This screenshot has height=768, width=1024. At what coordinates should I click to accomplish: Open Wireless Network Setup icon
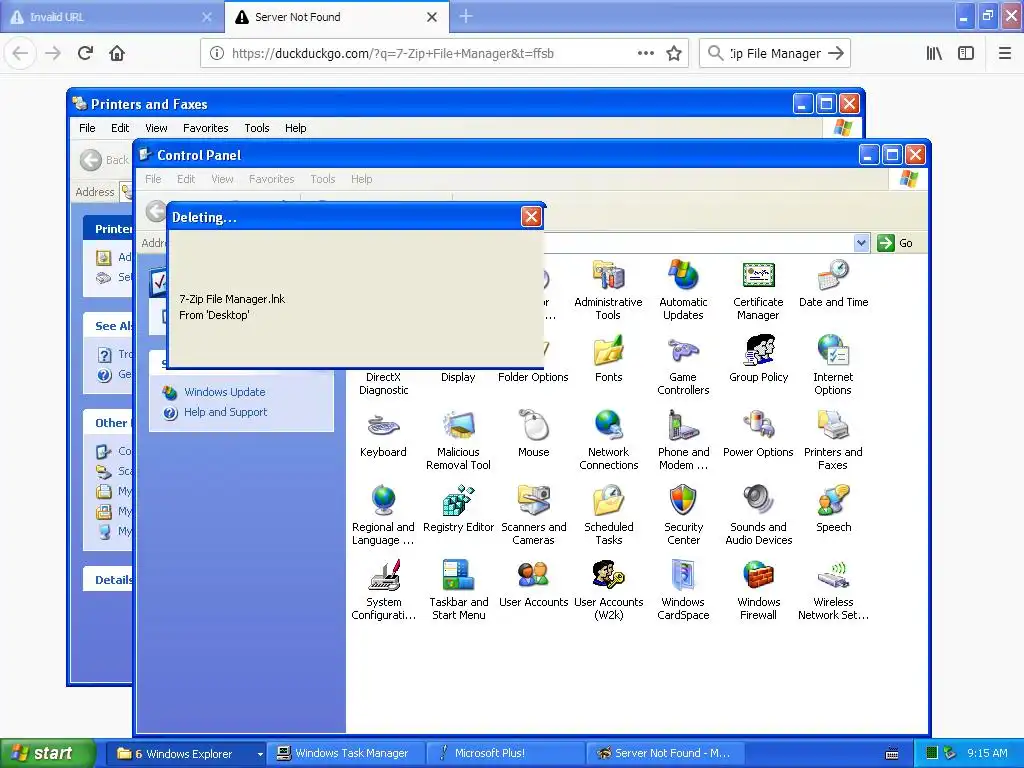833,590
